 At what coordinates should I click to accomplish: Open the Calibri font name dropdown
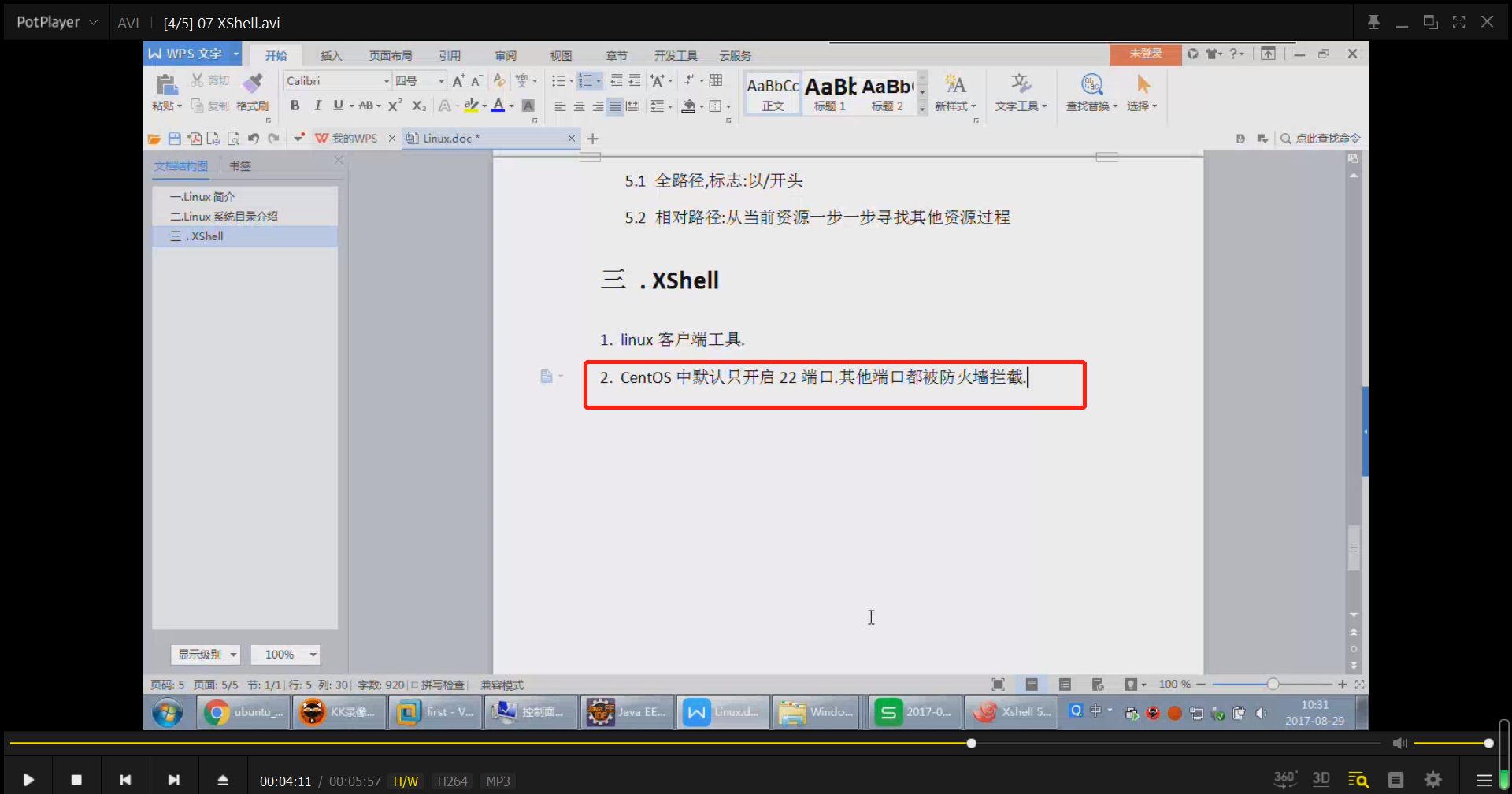[387, 81]
